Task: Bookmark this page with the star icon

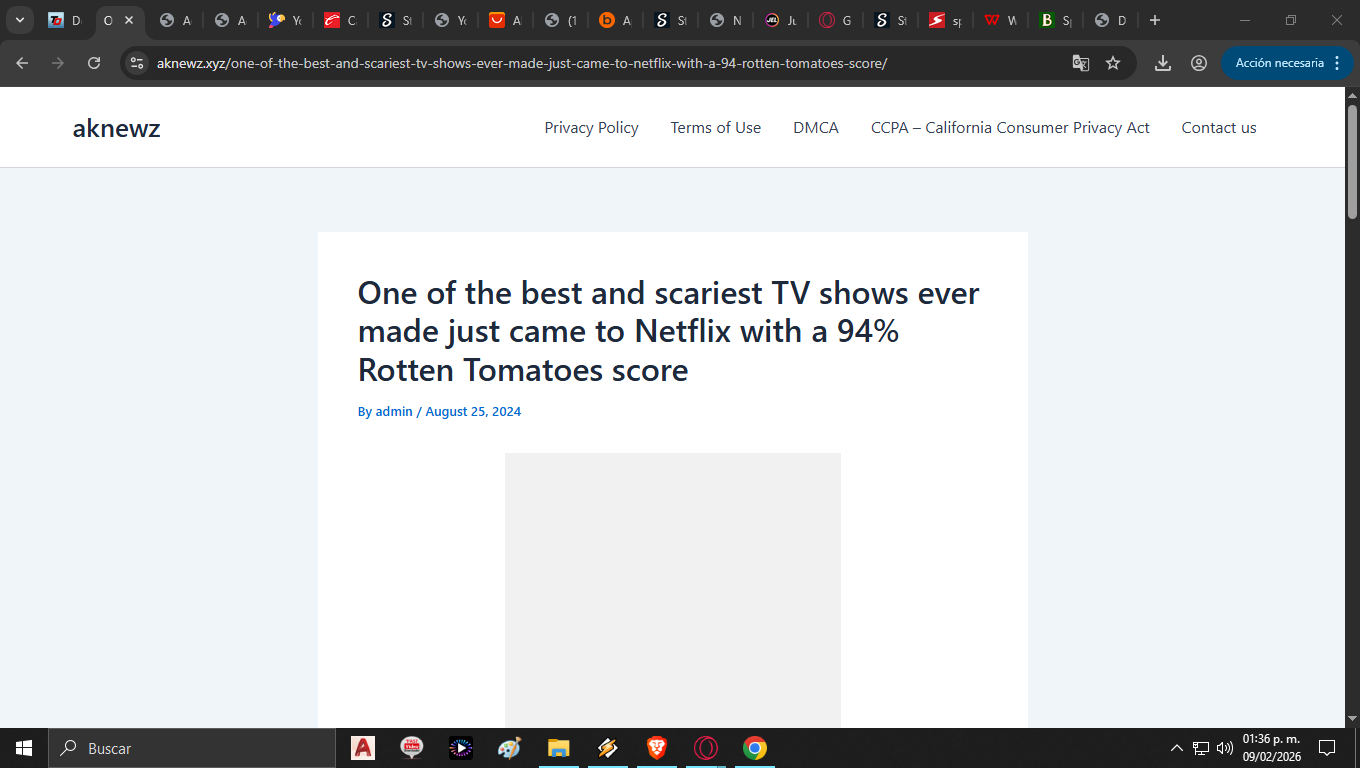Action: coord(1113,63)
